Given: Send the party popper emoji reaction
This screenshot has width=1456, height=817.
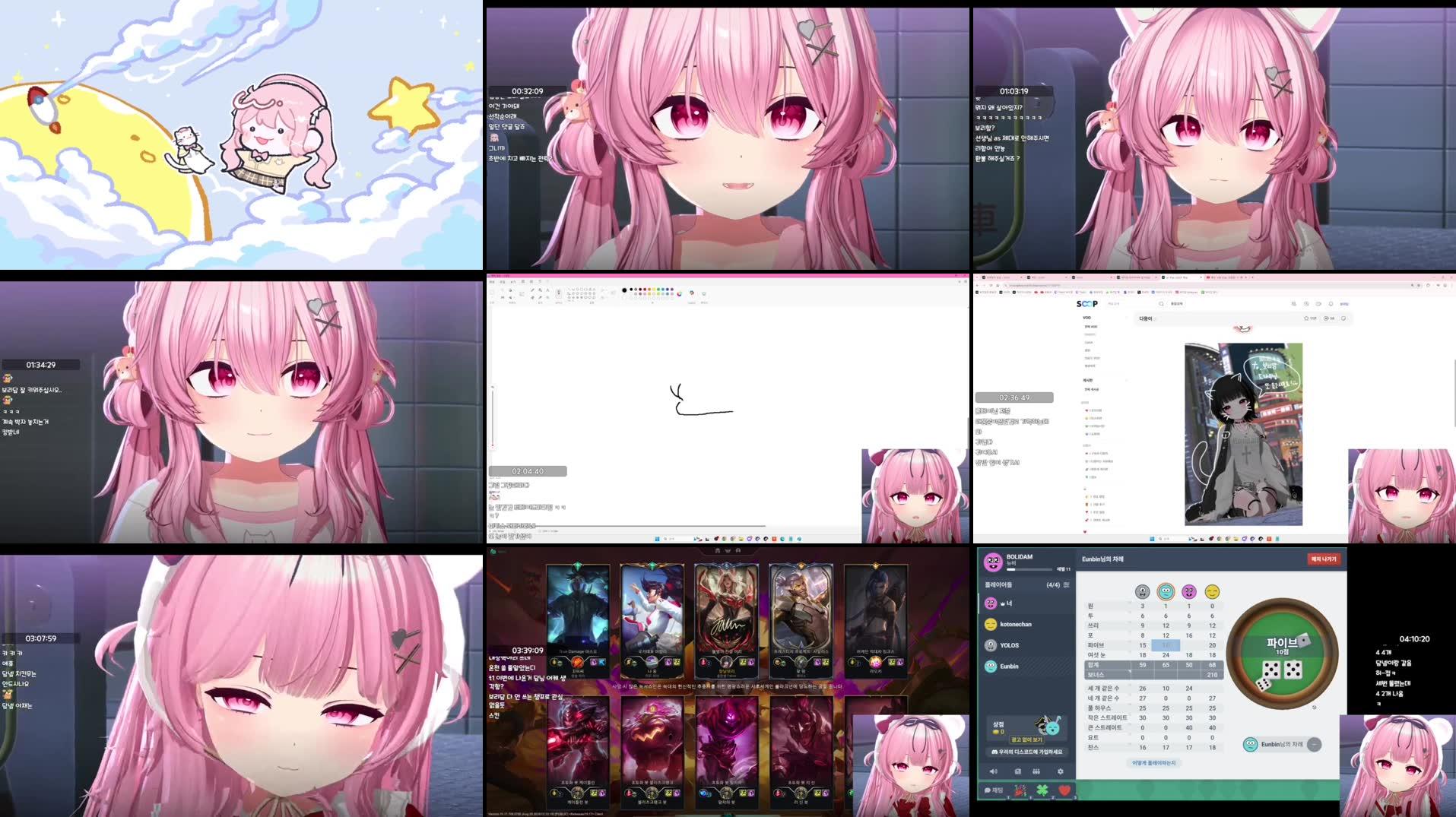Looking at the screenshot, I should click(1020, 791).
